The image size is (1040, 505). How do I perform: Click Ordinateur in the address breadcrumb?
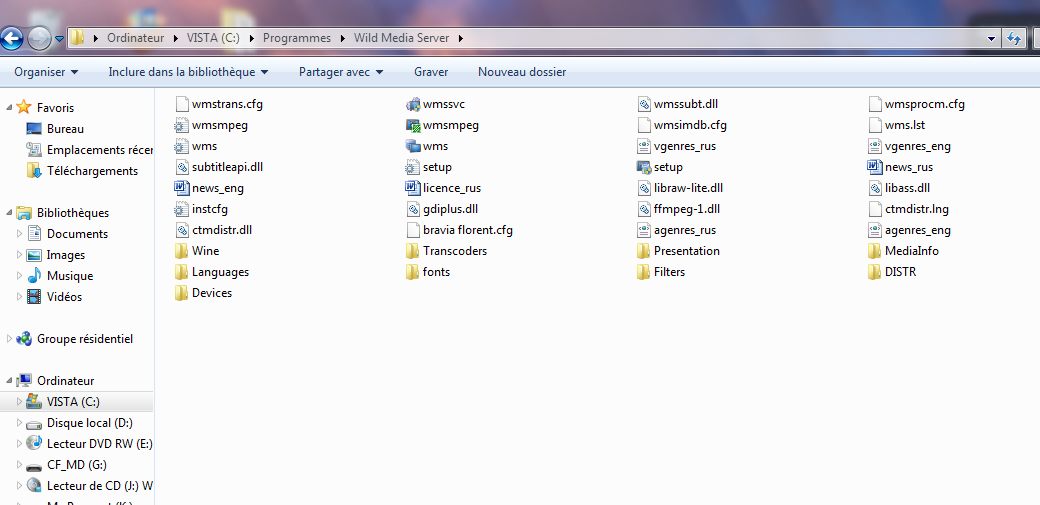point(136,38)
